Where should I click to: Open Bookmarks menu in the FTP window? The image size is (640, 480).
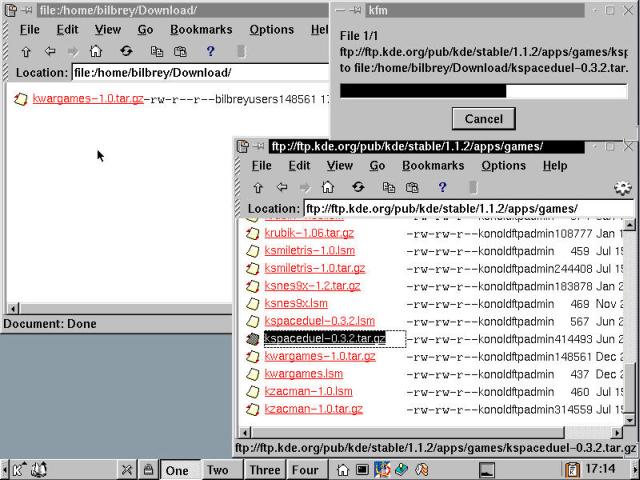pyautogui.click(x=433, y=166)
